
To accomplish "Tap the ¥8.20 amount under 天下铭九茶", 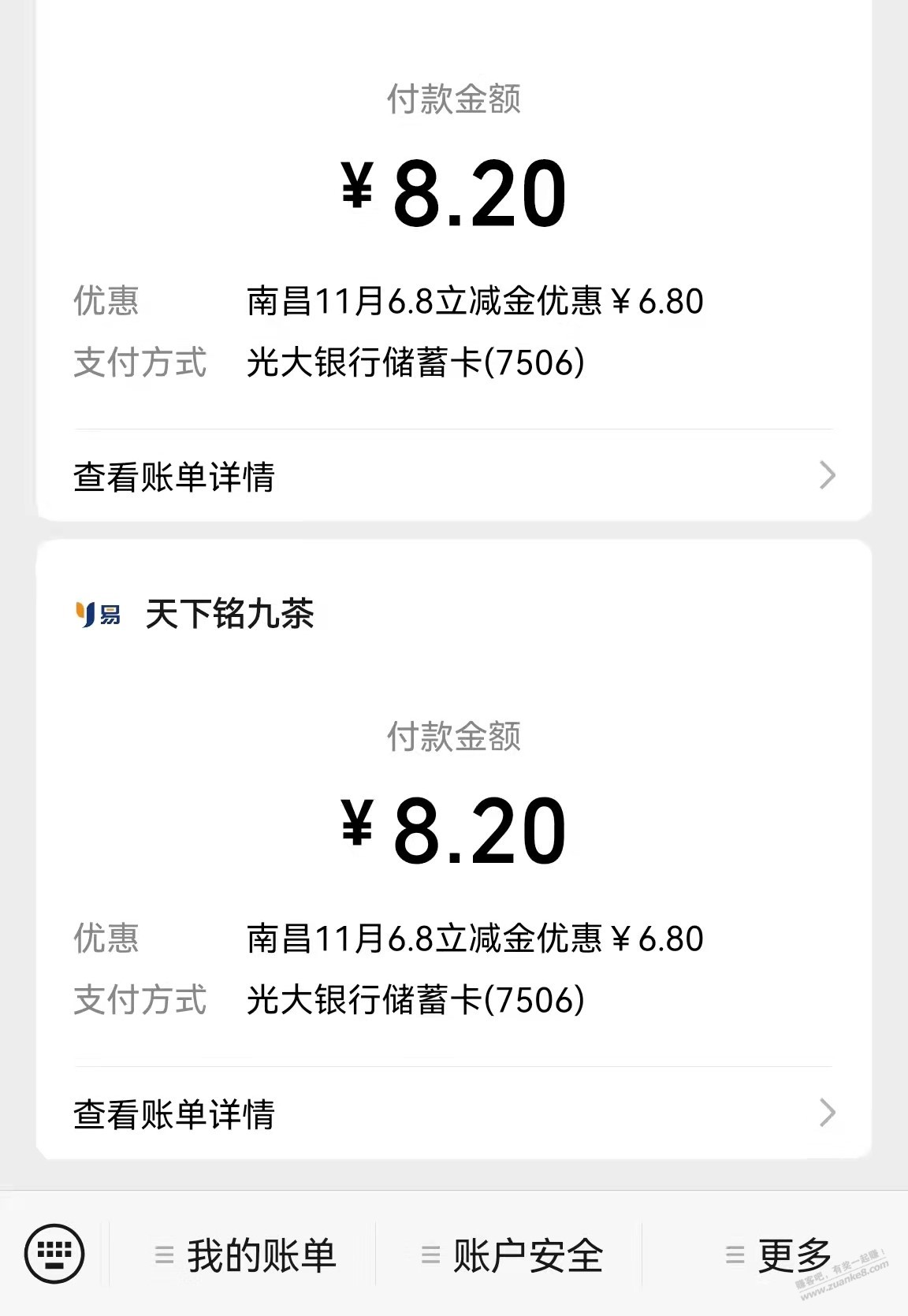I will tap(454, 831).
